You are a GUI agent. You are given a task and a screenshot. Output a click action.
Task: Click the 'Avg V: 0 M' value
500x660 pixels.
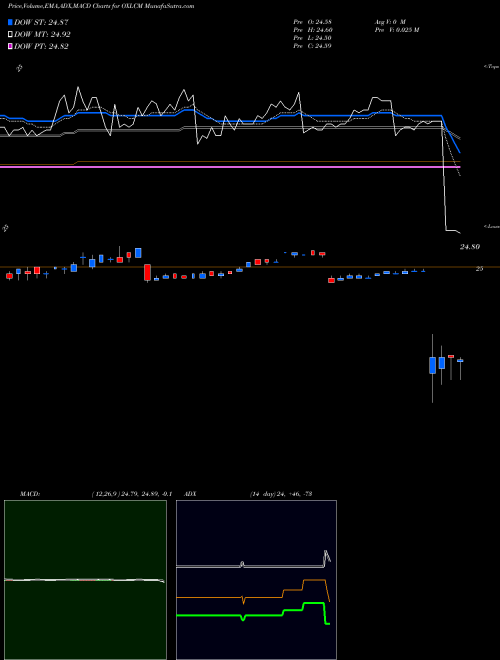[389, 22]
